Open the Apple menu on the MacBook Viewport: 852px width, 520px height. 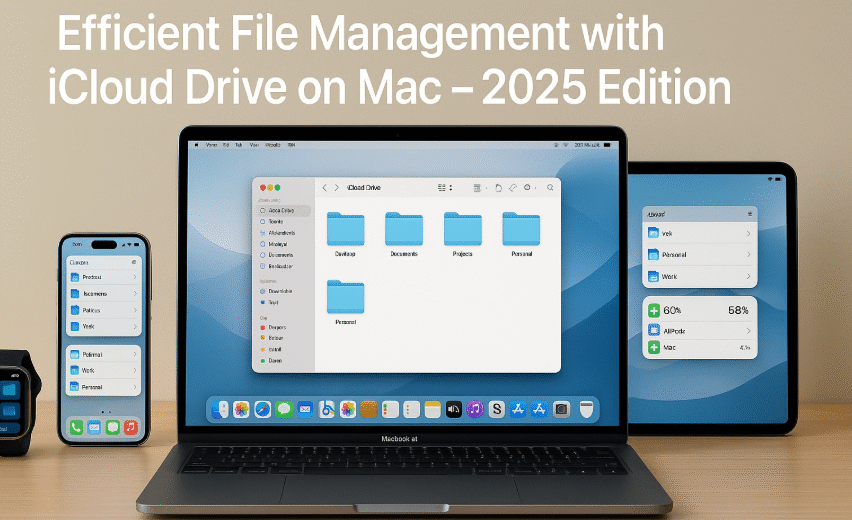coord(197,145)
